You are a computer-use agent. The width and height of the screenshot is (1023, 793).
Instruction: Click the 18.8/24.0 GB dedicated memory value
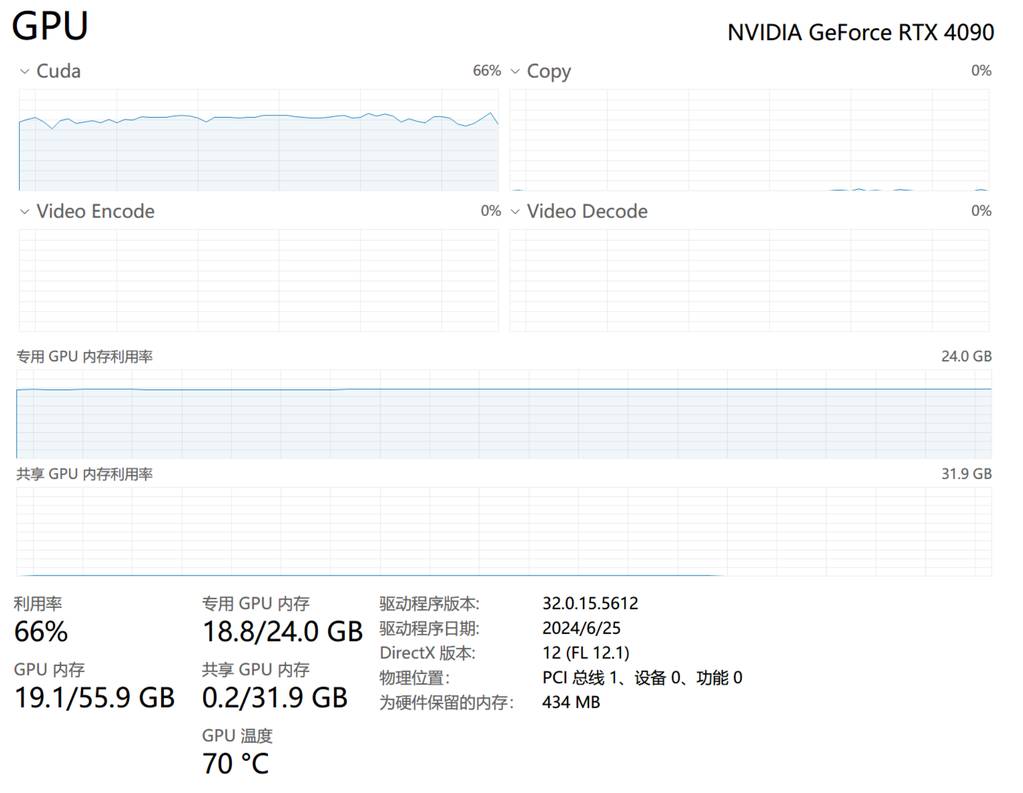click(x=282, y=632)
